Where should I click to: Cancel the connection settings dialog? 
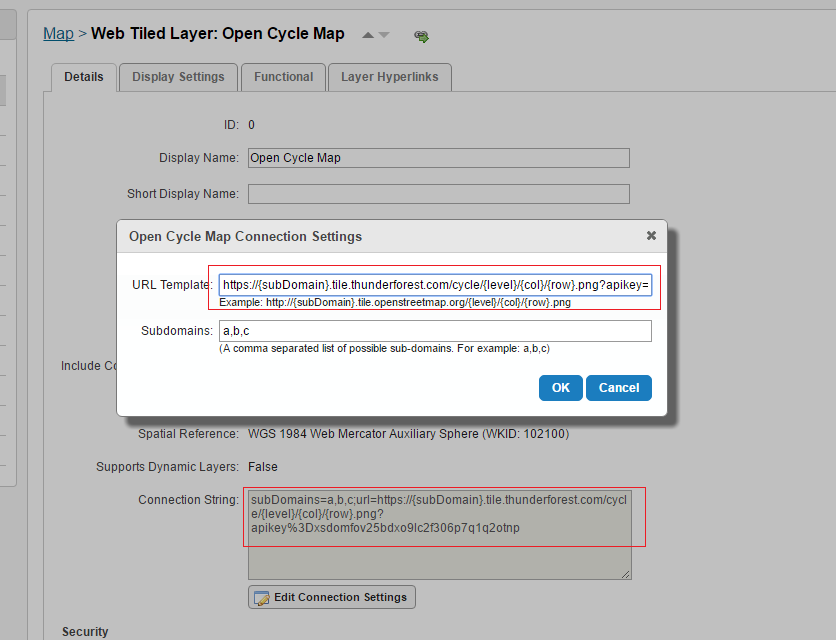pos(618,388)
